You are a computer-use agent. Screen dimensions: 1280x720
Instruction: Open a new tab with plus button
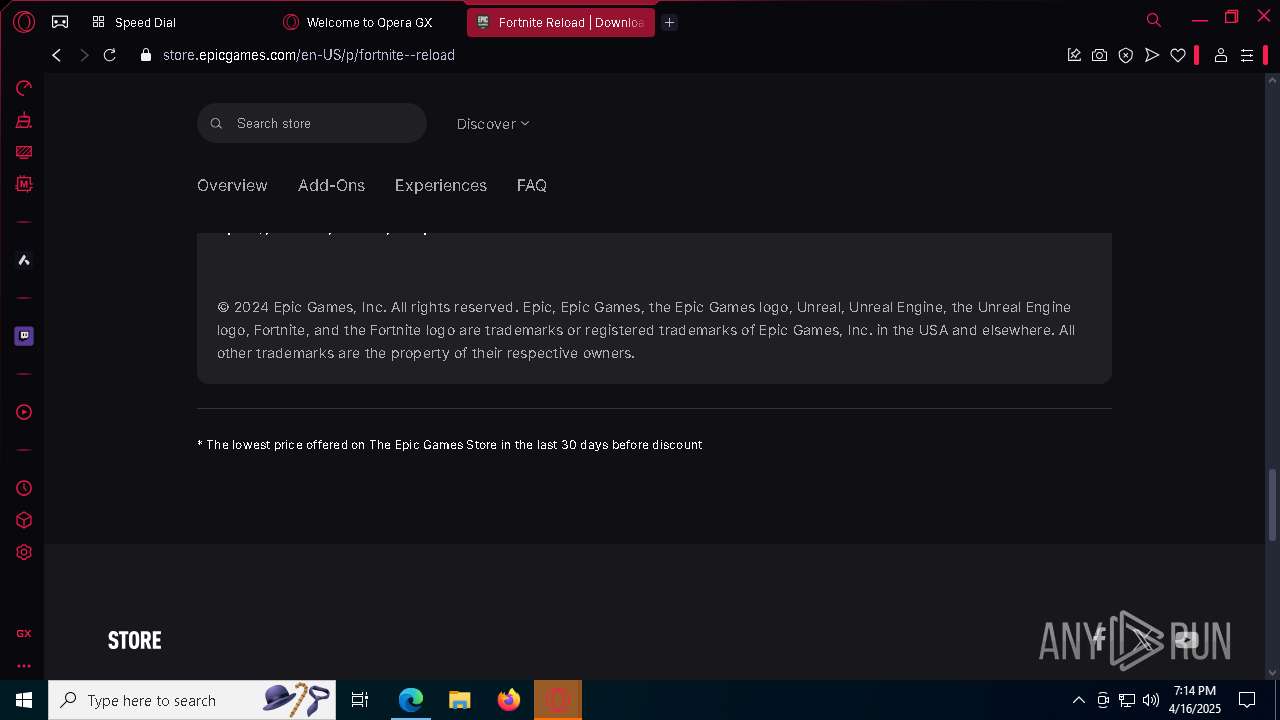(x=670, y=22)
